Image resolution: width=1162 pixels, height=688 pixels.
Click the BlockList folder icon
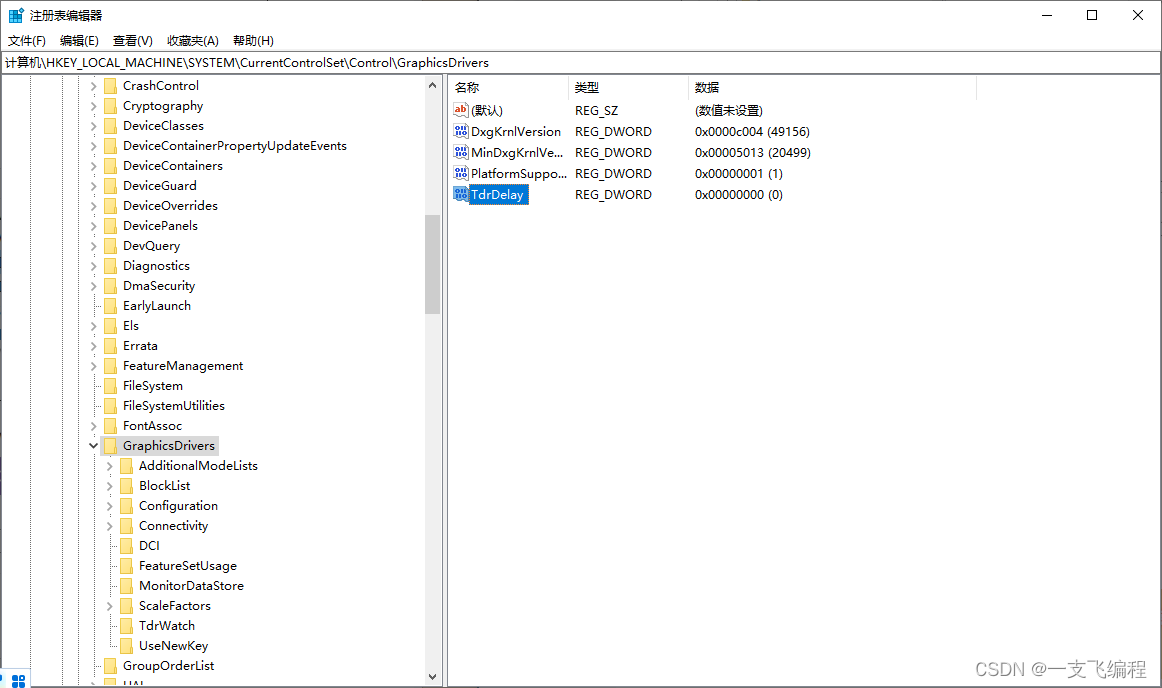[x=127, y=486]
